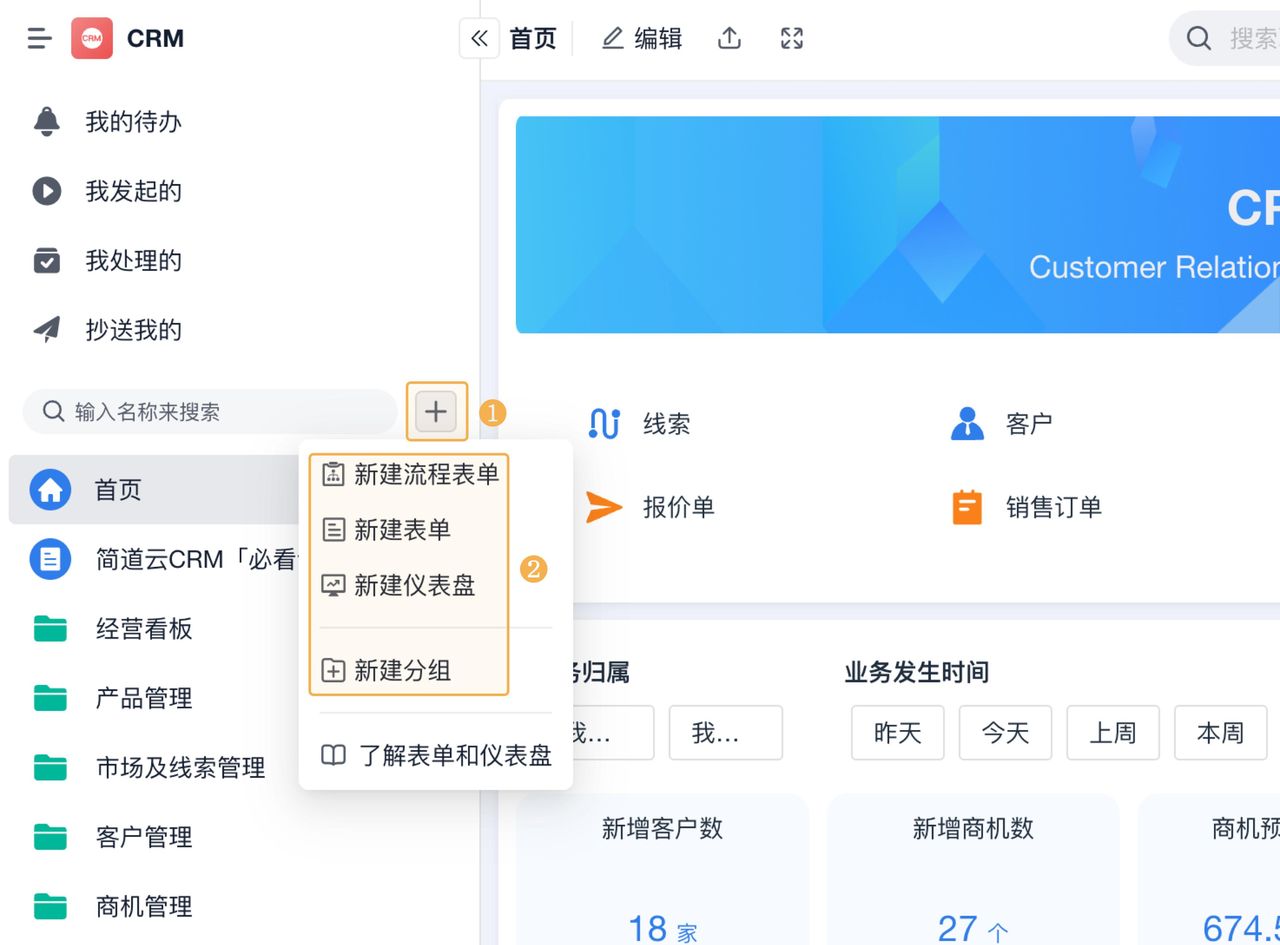
Task: Click the 编辑 (Edit) button
Action: click(641, 37)
